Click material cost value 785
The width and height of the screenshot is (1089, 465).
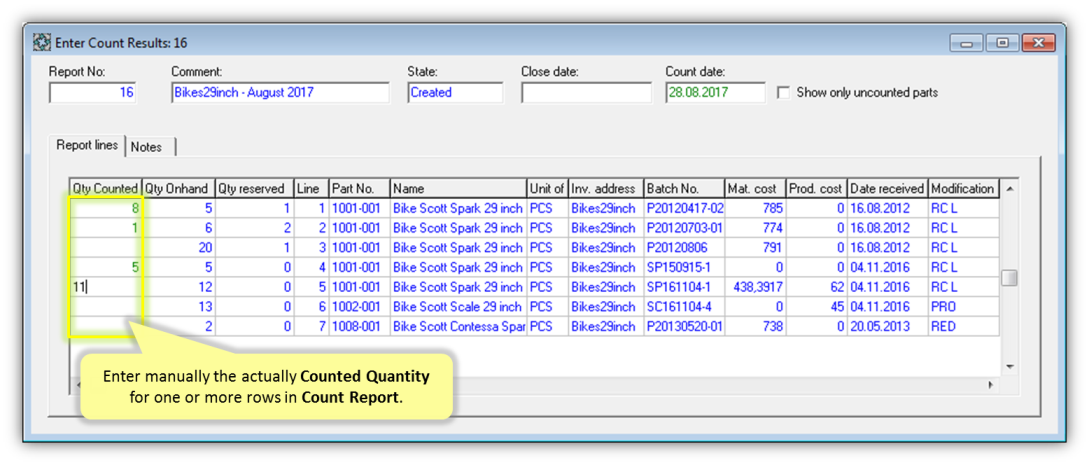click(x=755, y=208)
